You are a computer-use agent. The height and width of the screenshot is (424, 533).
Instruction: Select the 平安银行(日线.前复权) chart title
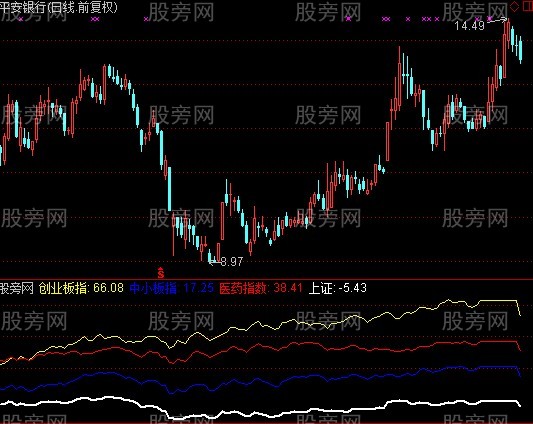coord(58,6)
